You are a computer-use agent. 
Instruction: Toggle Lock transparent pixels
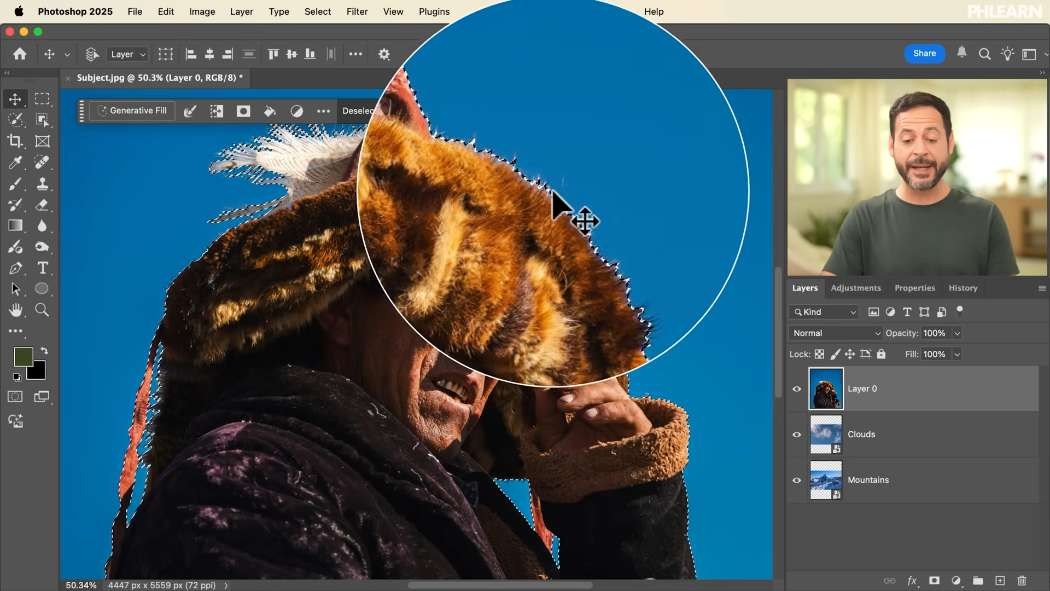coord(820,354)
